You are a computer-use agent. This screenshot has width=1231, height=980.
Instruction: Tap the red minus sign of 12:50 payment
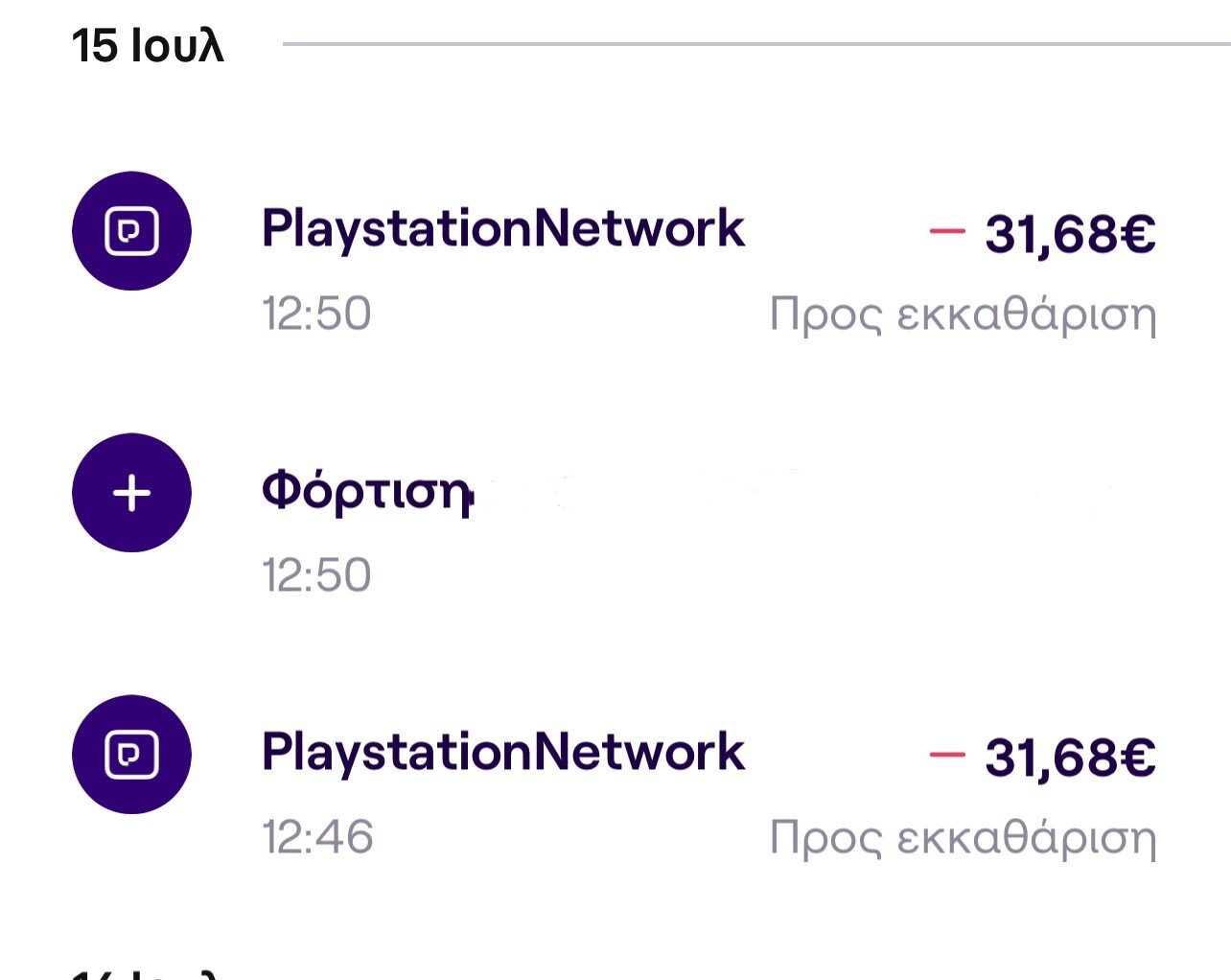(x=946, y=231)
